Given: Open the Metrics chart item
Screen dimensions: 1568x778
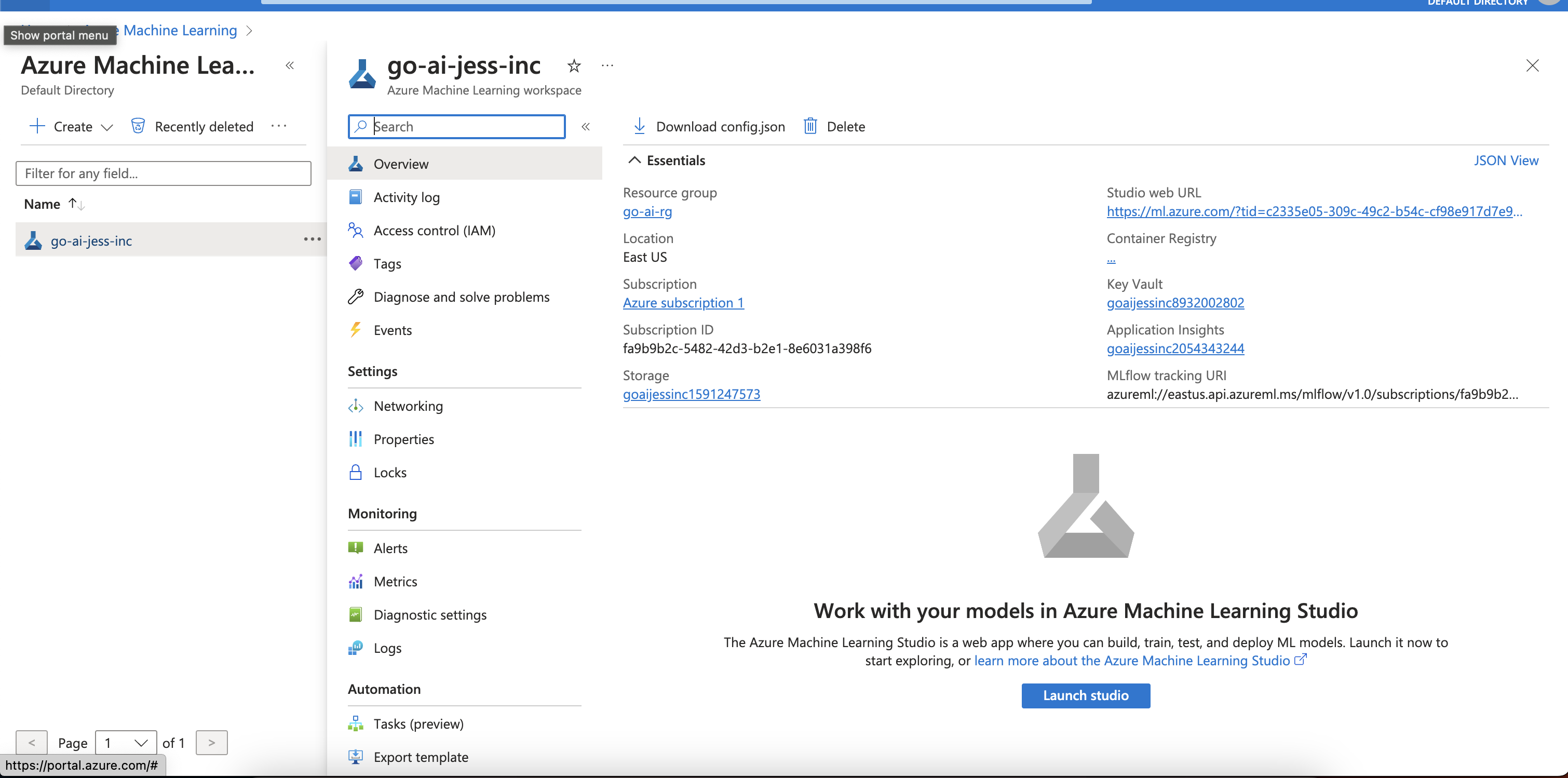Looking at the screenshot, I should [x=395, y=581].
